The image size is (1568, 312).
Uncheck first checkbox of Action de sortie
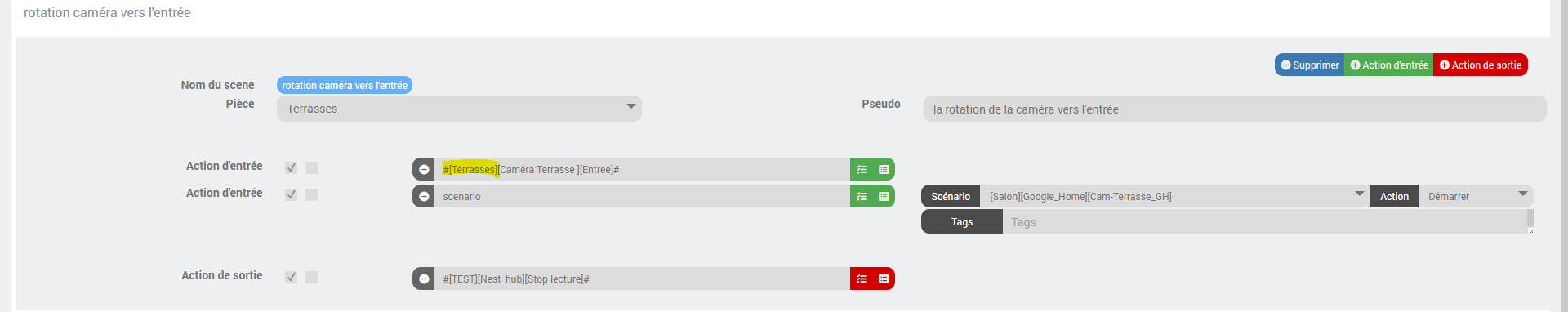click(291, 277)
